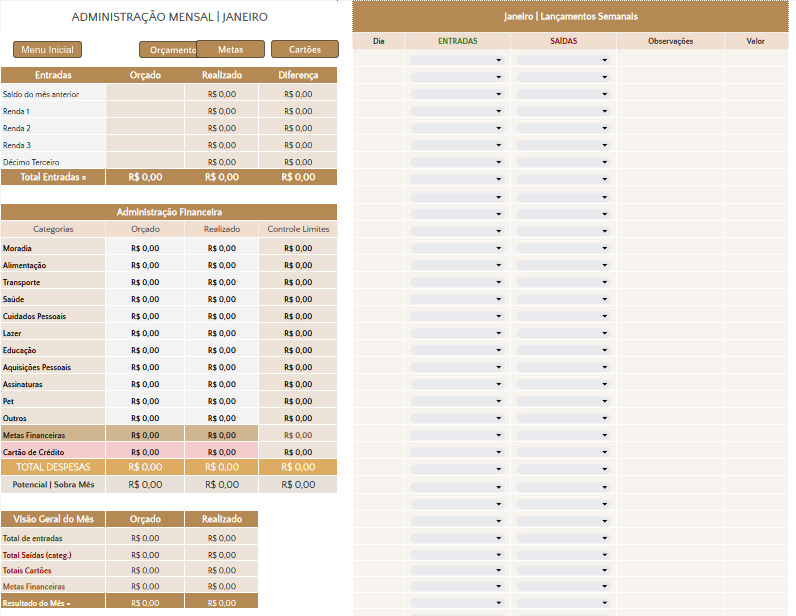Viewport: 796px width, 616px height.
Task: Select the Renda 1 label cell
Action: click(x=53, y=110)
